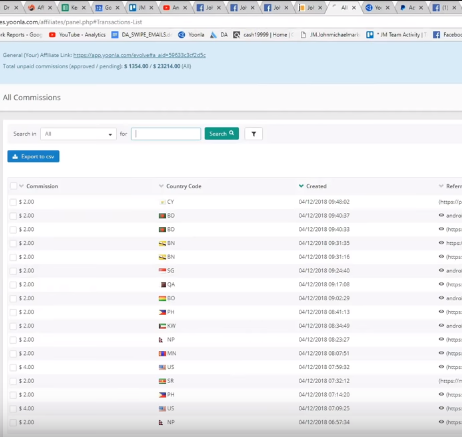
Task: Open YouTube Analytics bookmark
Action: (x=77, y=35)
